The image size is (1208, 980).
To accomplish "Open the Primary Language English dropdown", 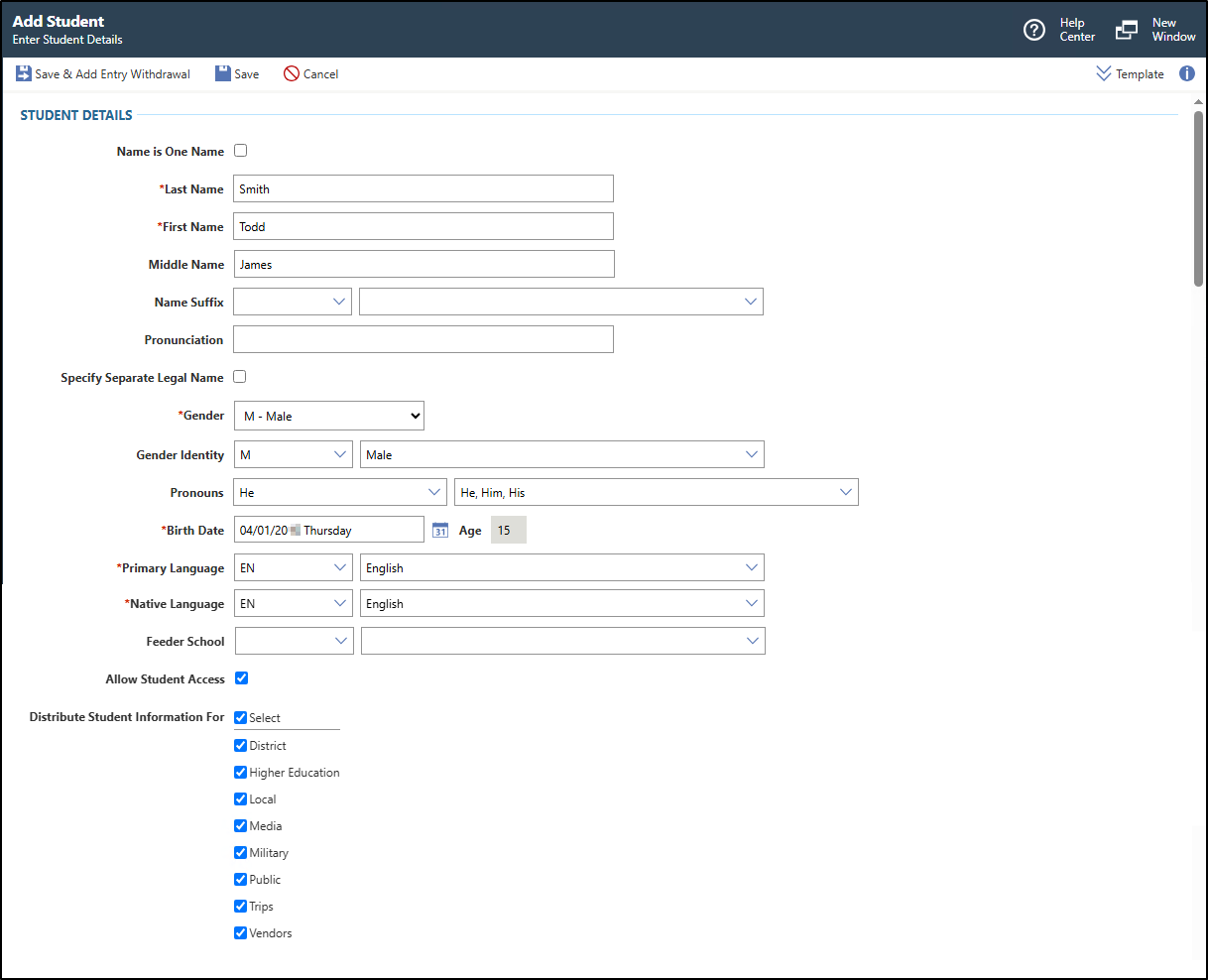I will point(561,568).
